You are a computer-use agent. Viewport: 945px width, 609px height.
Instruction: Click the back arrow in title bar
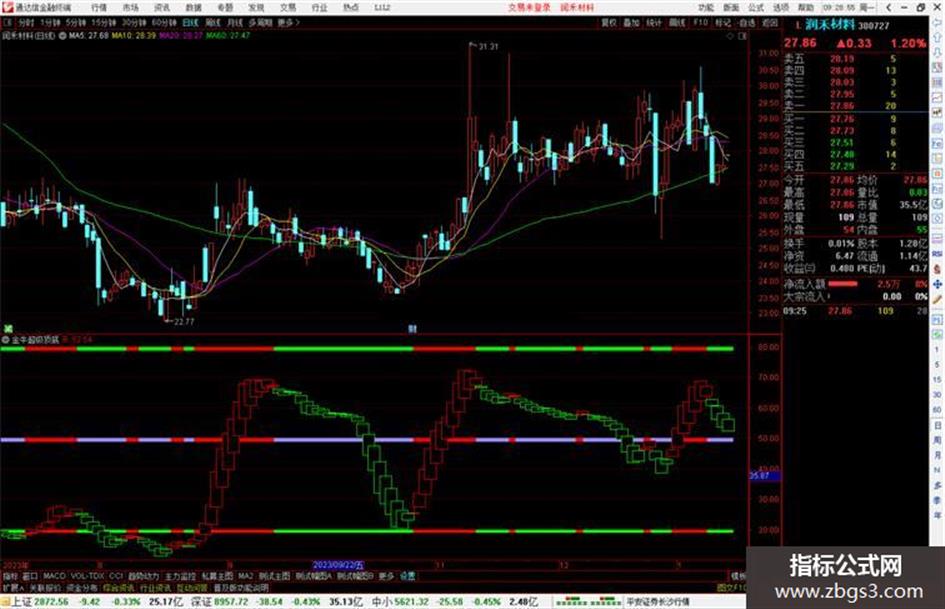coord(889,7)
